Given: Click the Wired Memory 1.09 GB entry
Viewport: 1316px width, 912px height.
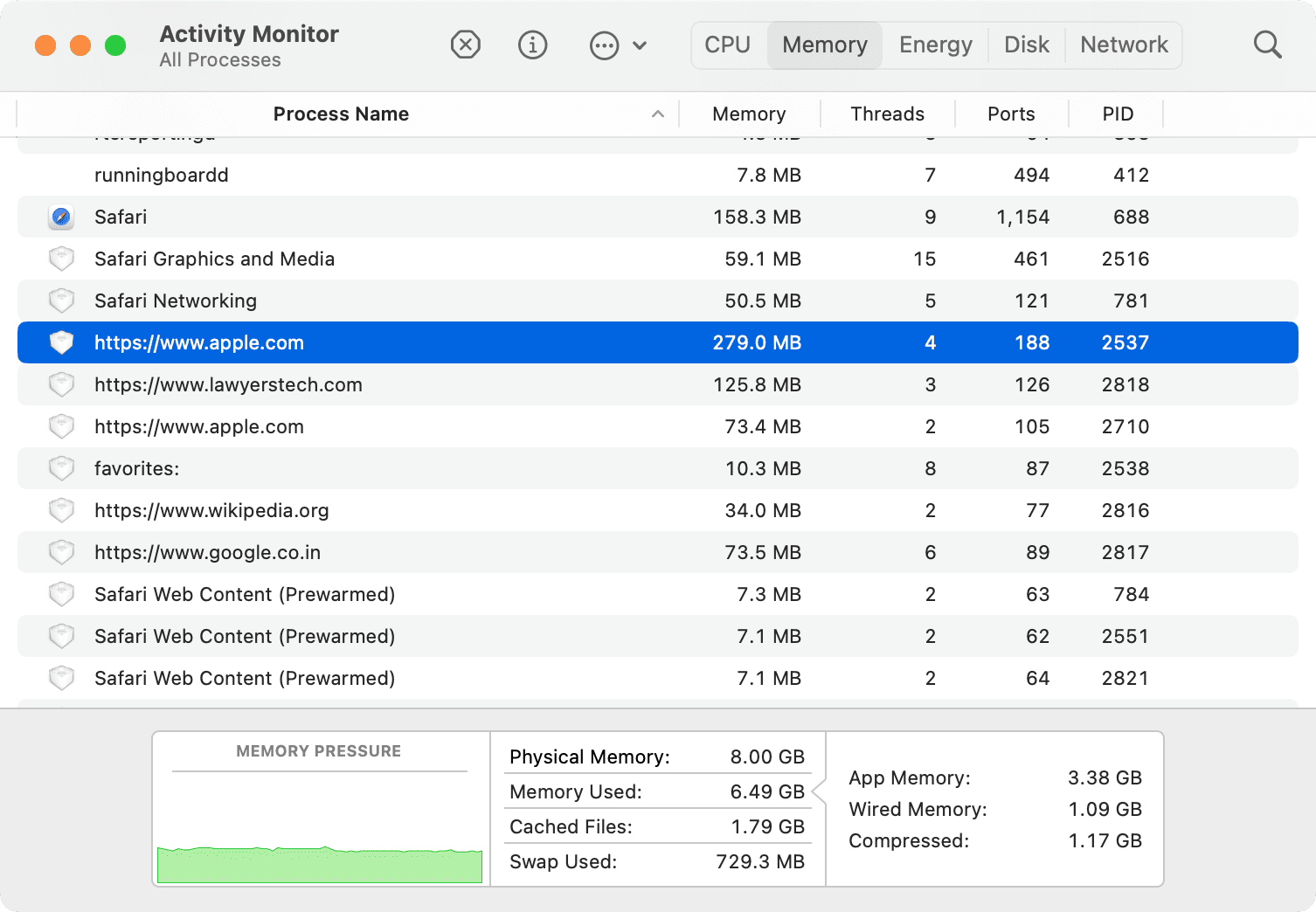Looking at the screenshot, I should pos(995,809).
